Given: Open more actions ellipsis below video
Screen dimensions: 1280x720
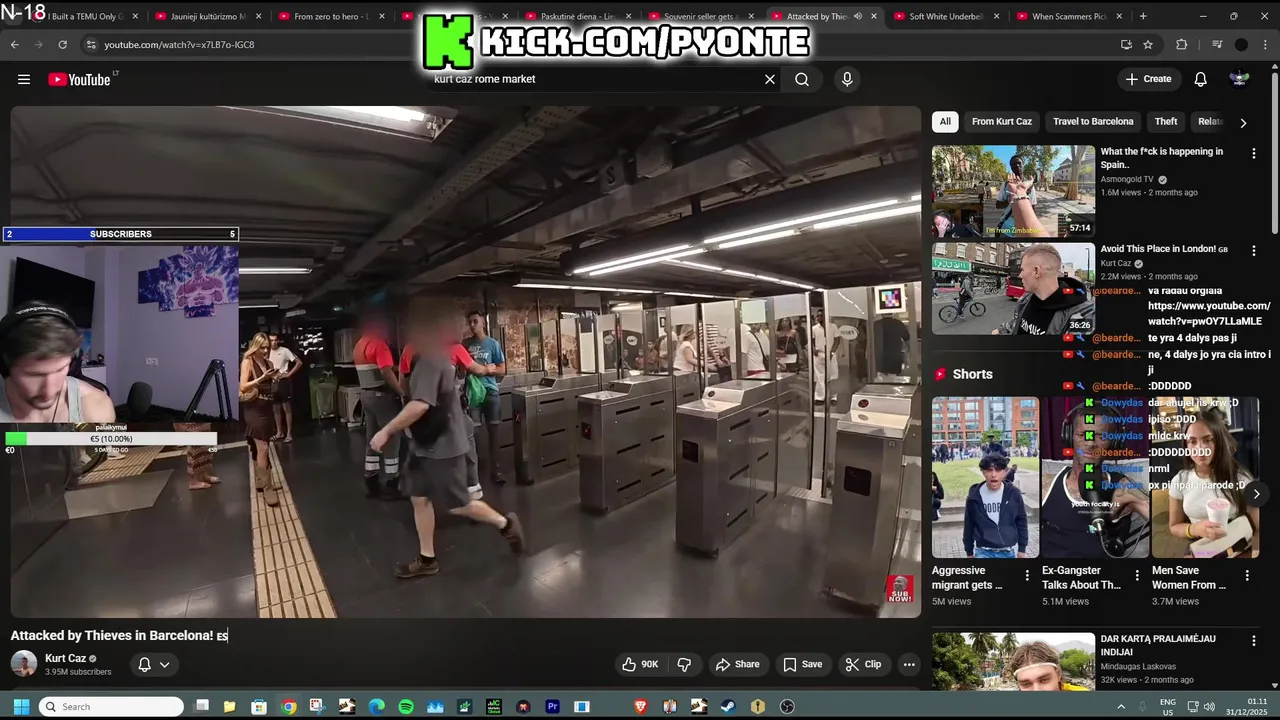Looking at the screenshot, I should coord(909,664).
